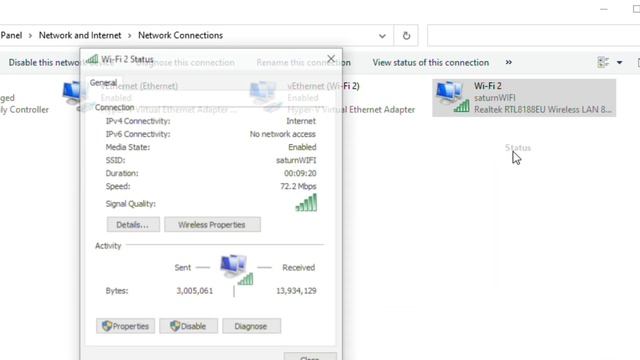Click sent bytes 3,005,061 value
The width and height of the screenshot is (640, 360).
[195, 291]
